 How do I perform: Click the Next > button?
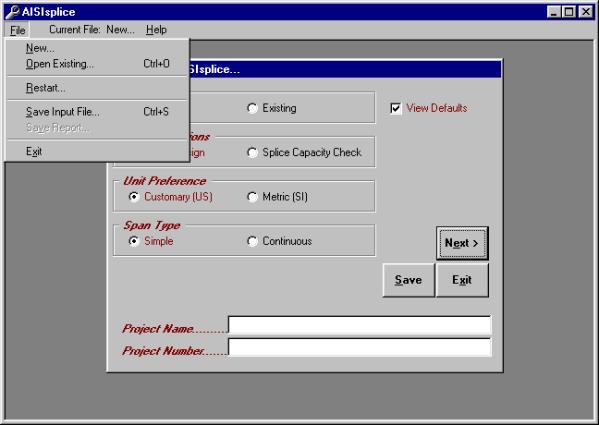pos(462,243)
